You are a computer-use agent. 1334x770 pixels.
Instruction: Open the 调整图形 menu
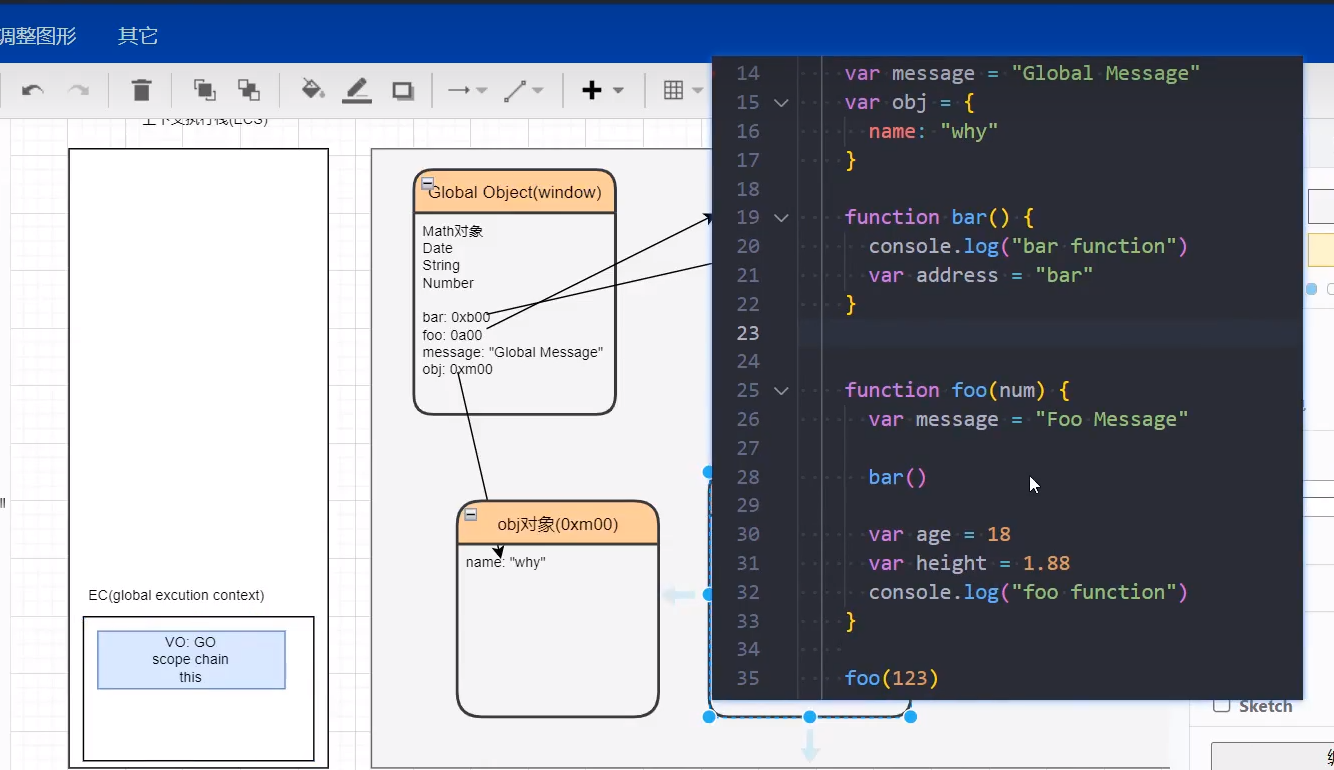pyautogui.click(x=38, y=36)
